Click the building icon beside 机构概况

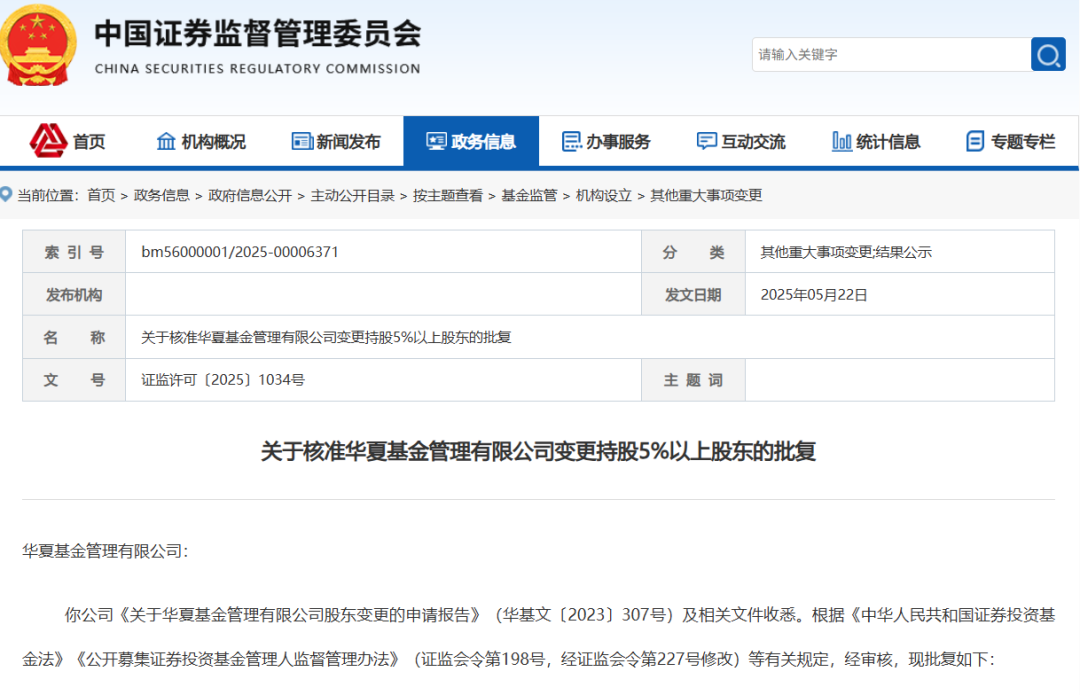tap(166, 141)
